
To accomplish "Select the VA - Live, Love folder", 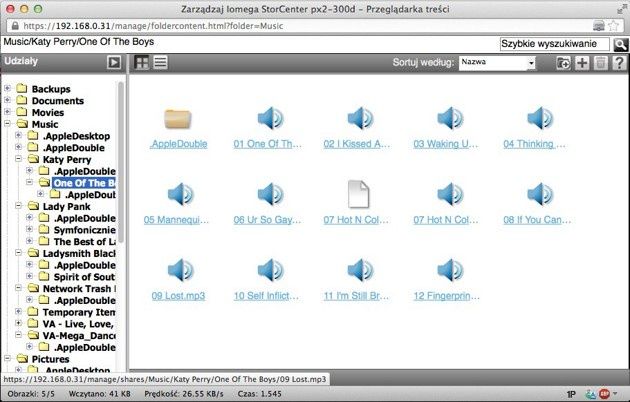I will (79, 324).
